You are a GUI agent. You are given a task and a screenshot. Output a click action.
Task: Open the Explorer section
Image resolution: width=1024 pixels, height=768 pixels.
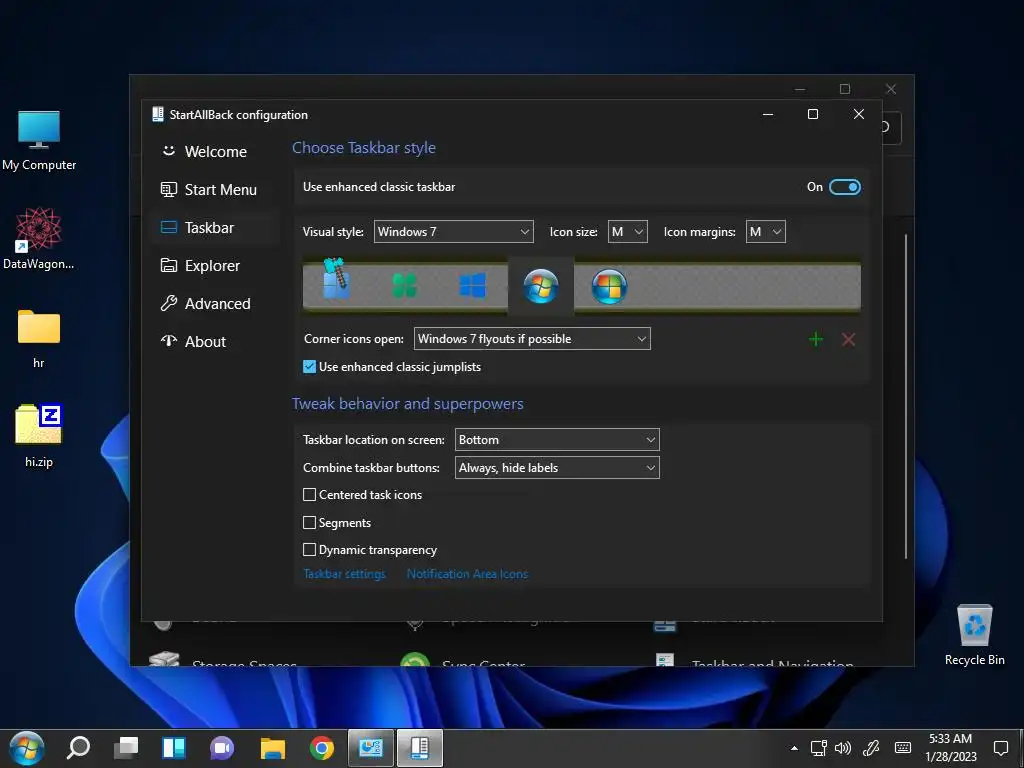[x=215, y=266]
